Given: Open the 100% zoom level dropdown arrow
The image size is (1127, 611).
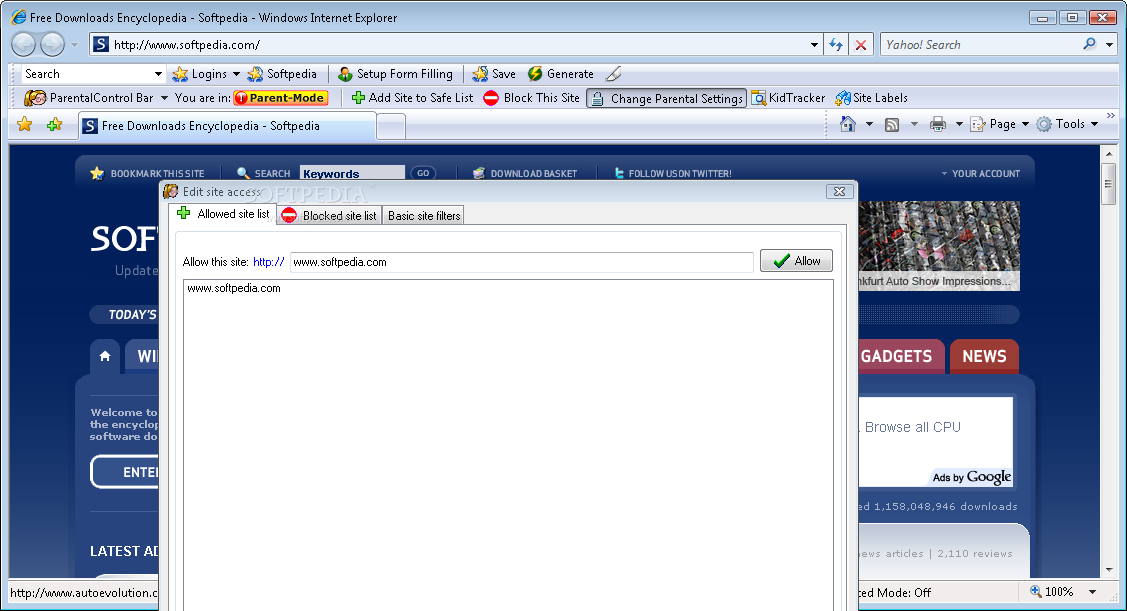Looking at the screenshot, I should (x=1092, y=592).
